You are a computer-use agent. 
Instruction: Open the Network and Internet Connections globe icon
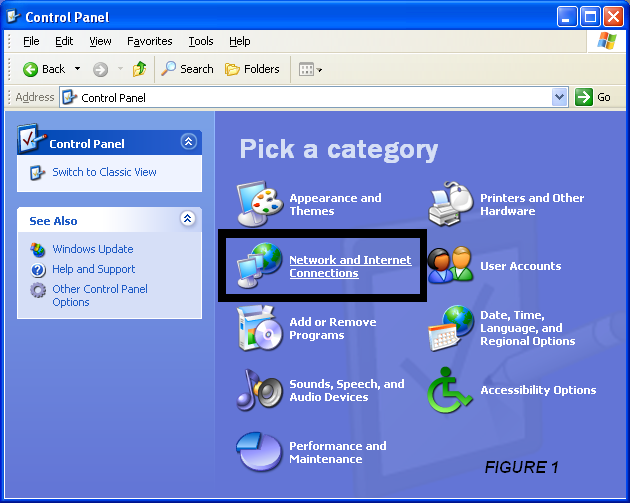(x=259, y=266)
